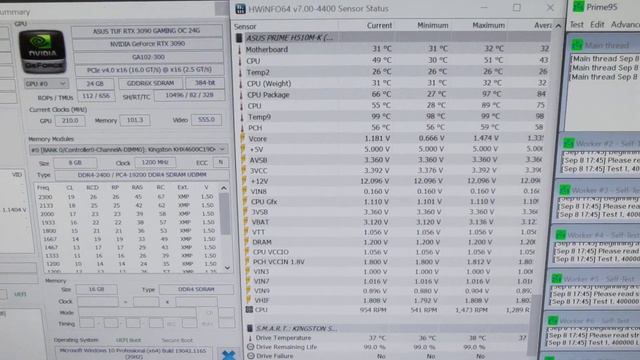Click the Worker #3 window icon in Prime95
This screenshot has width=640, height=360.
[x=565, y=190]
